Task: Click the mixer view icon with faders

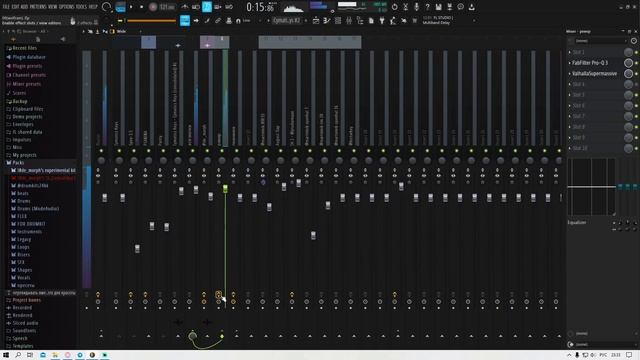Action: pyautogui.click(x=349, y=20)
